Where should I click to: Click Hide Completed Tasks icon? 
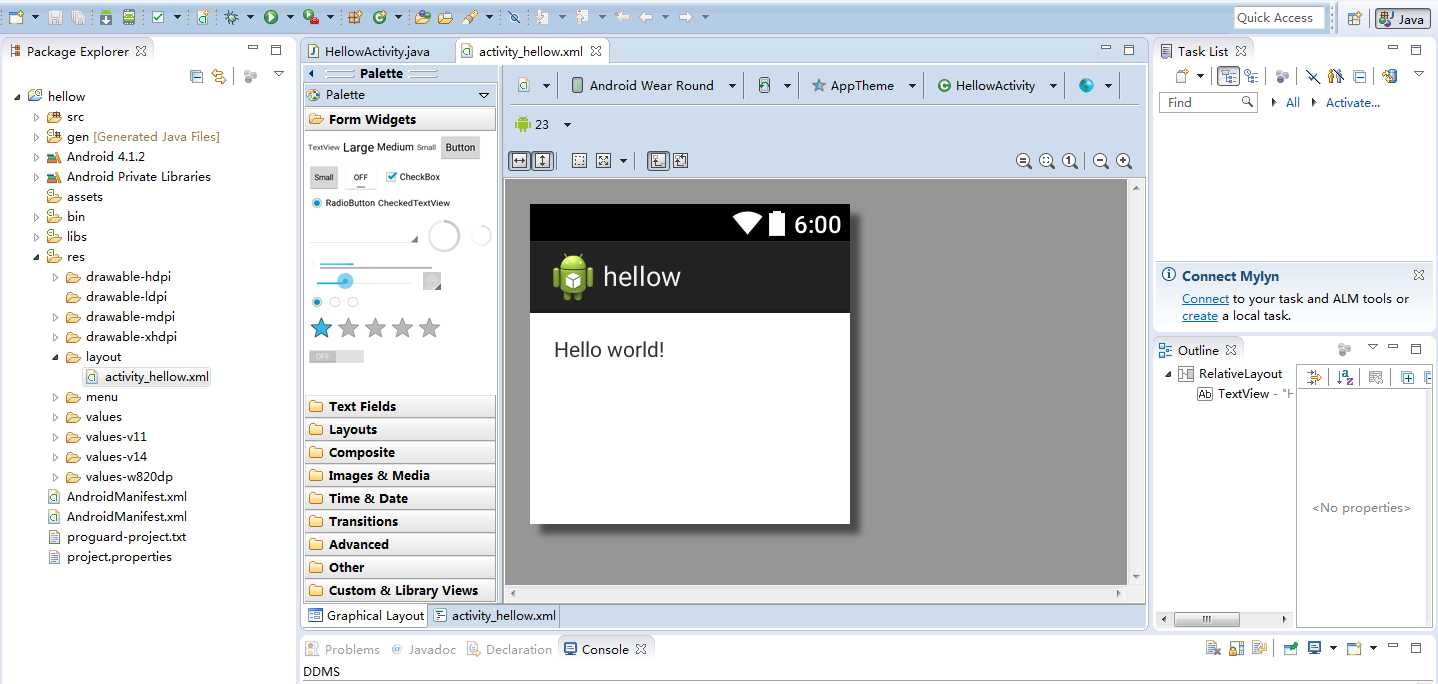click(1313, 75)
